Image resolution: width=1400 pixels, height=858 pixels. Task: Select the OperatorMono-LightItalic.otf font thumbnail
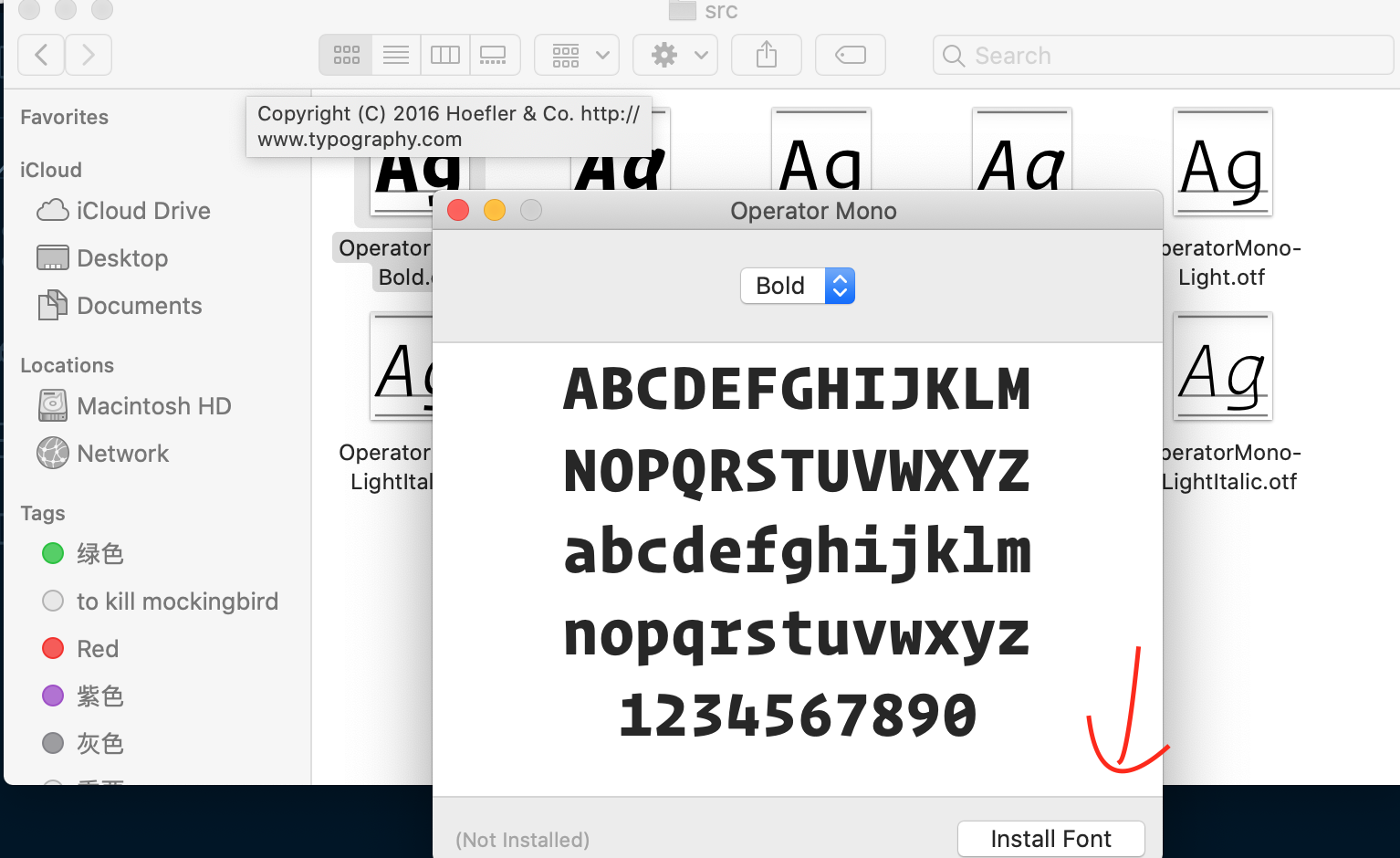tap(1222, 366)
